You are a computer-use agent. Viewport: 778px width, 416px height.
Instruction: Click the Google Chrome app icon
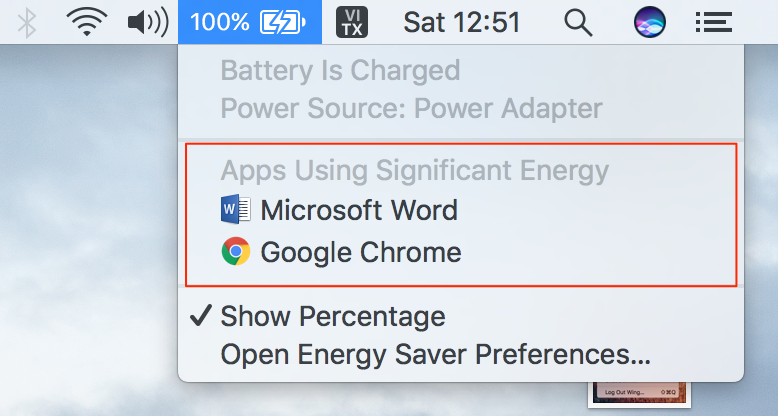point(236,251)
